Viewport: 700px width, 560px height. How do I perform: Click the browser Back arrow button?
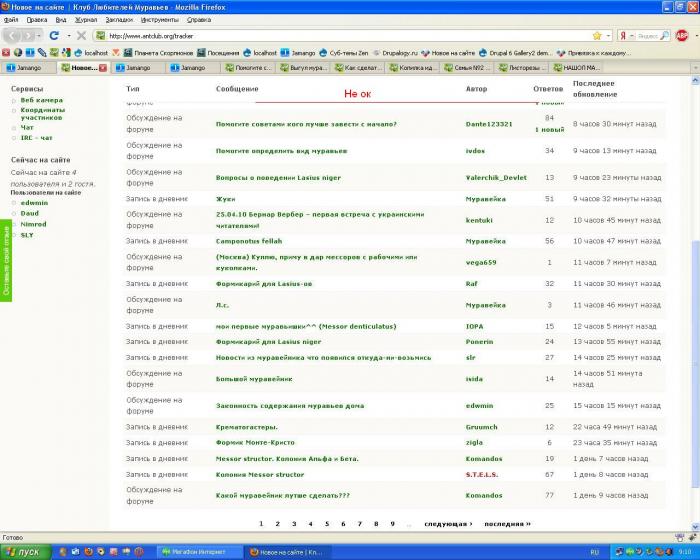13,35
